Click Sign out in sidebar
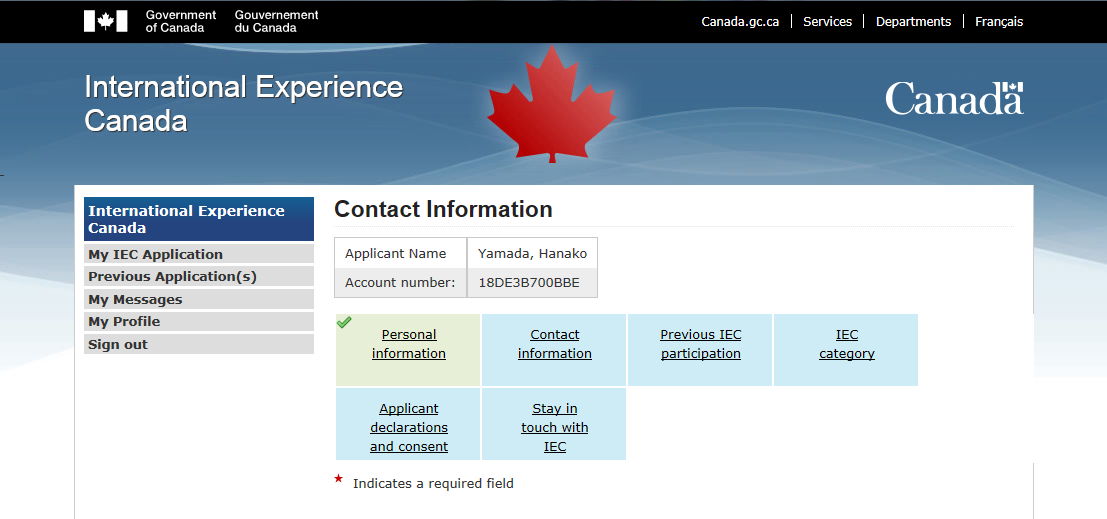 point(199,345)
